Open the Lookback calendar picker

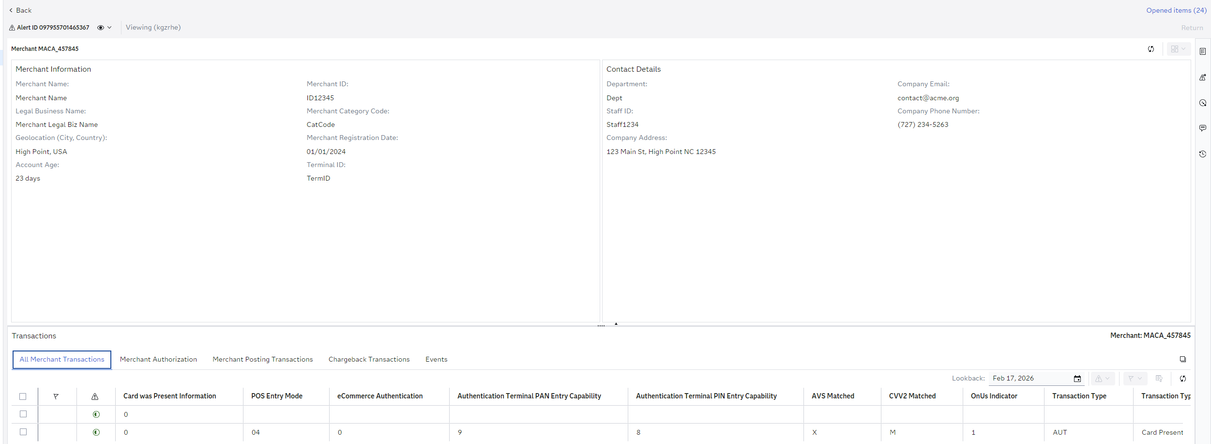(x=1077, y=379)
